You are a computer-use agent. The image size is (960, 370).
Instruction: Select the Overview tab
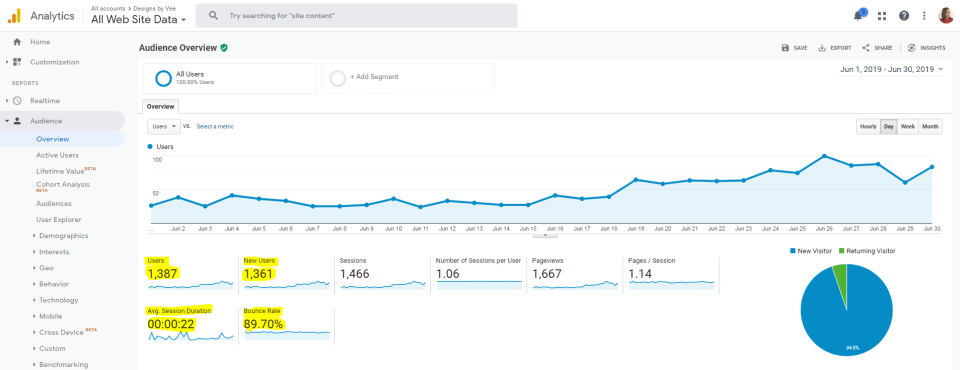(161, 106)
